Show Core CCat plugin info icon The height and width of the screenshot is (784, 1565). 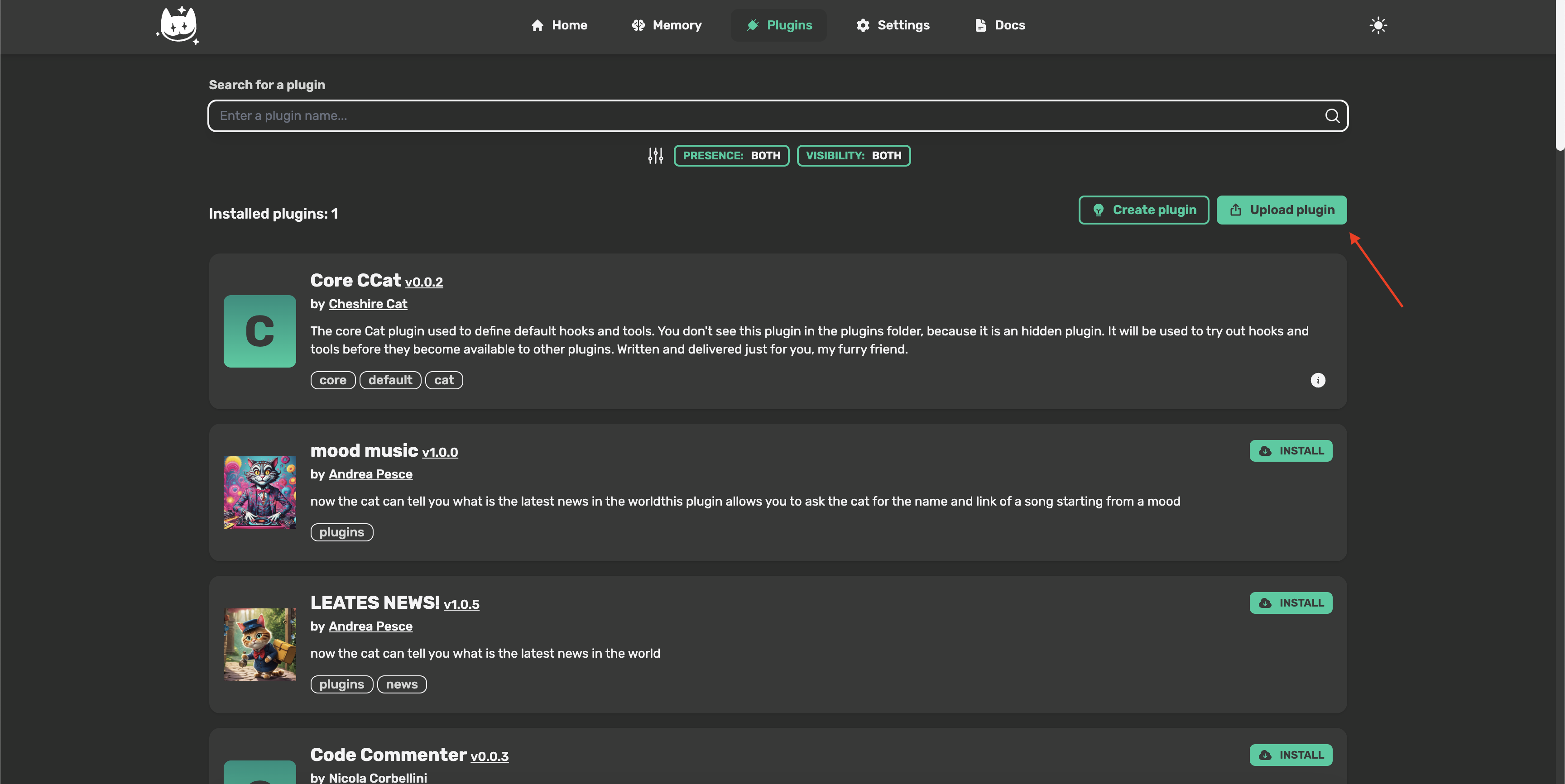click(x=1317, y=380)
